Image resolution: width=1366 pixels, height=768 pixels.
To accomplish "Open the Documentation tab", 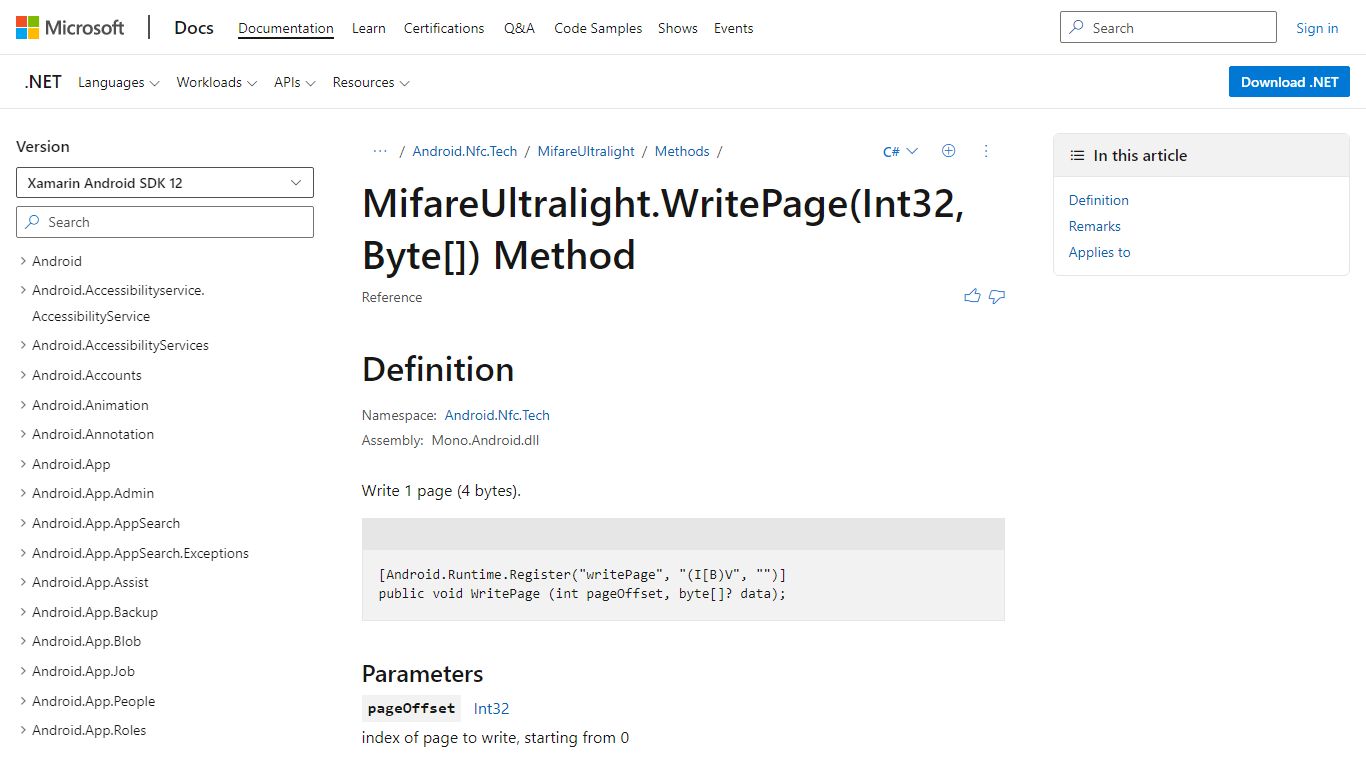I will tap(286, 28).
